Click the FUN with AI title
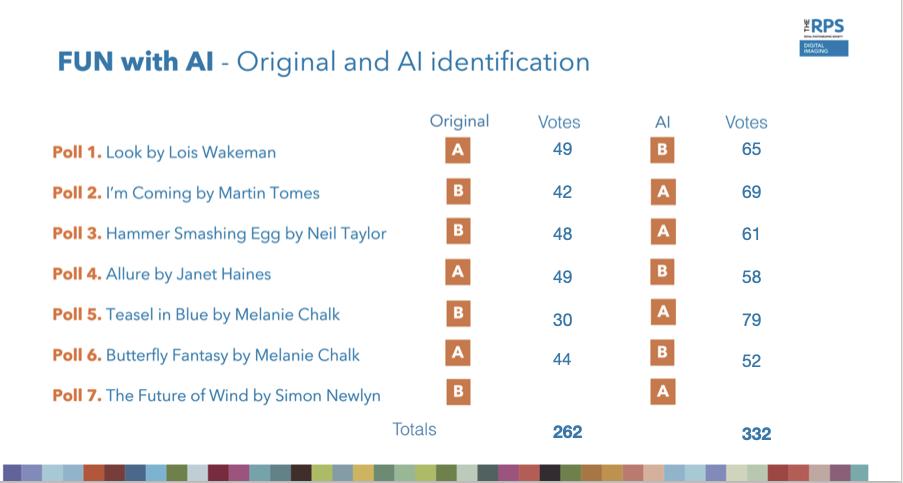The width and height of the screenshot is (903, 483). pyautogui.click(x=135, y=62)
